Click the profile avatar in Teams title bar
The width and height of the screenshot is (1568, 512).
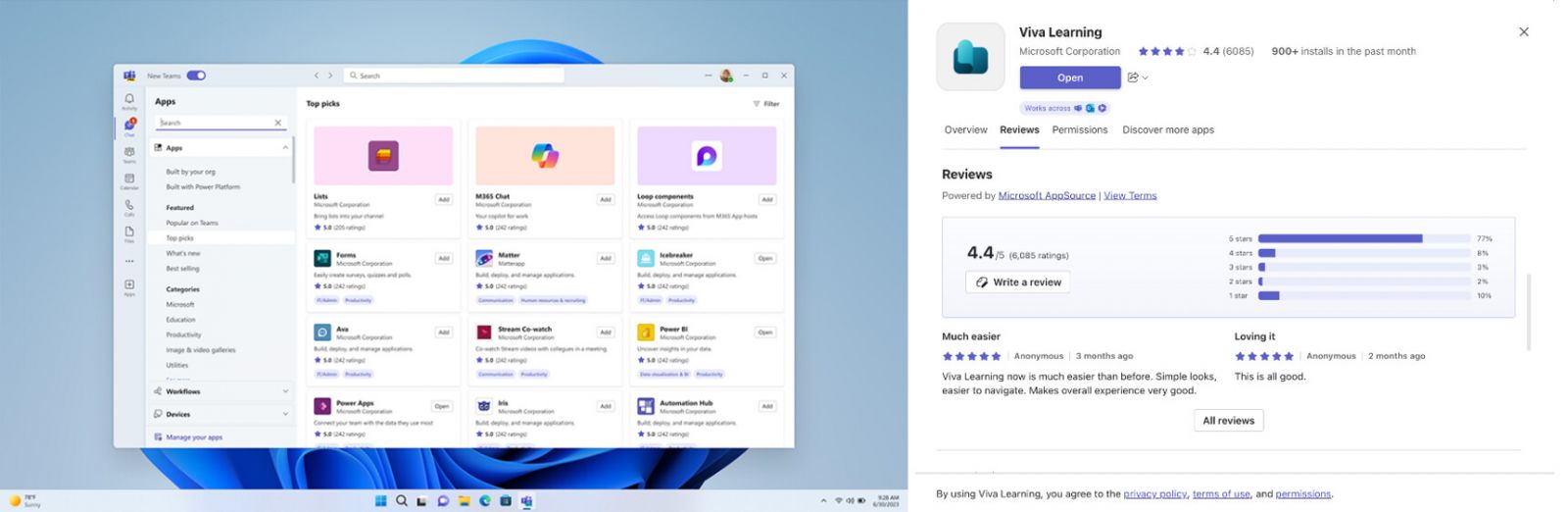(x=726, y=76)
